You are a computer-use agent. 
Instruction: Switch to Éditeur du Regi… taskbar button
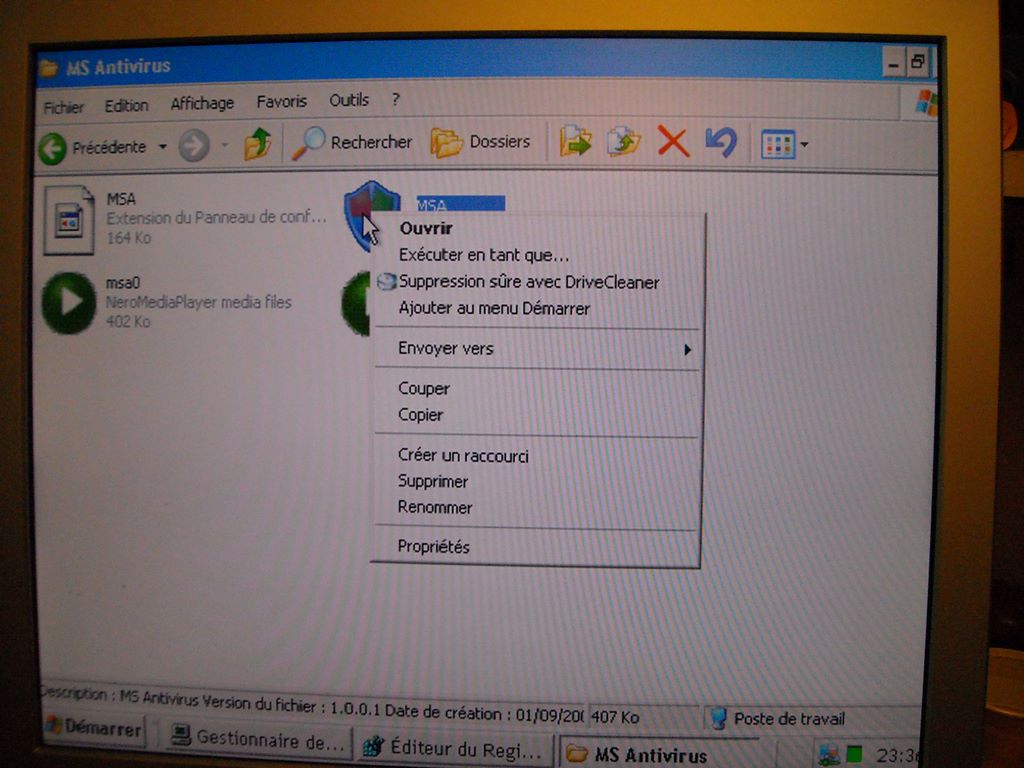[x=455, y=748]
